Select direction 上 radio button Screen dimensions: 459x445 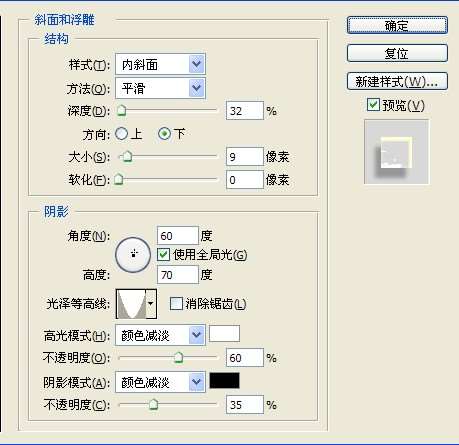[121, 134]
